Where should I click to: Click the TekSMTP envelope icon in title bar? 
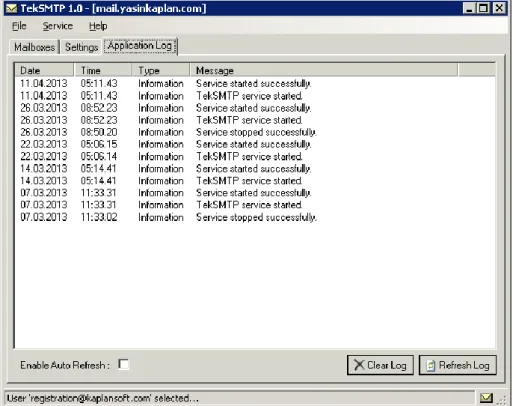(x=11, y=8)
